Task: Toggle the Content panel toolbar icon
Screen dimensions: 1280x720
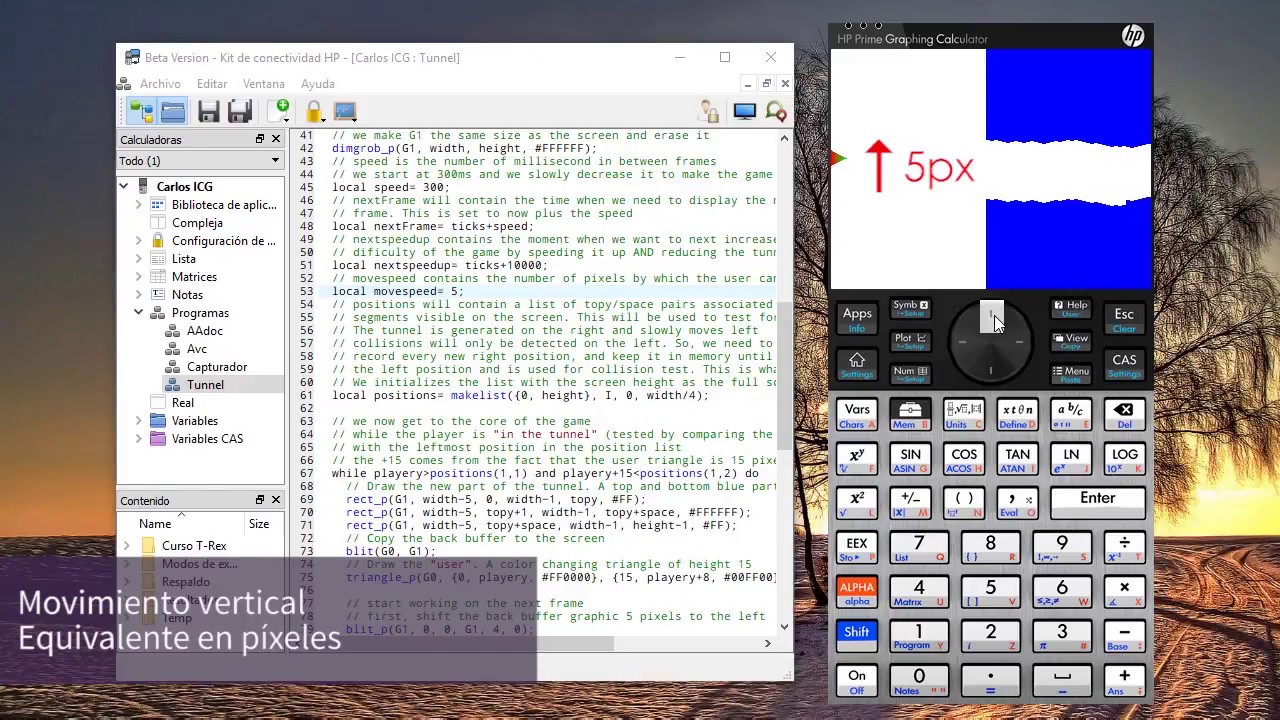Action: click(x=173, y=111)
